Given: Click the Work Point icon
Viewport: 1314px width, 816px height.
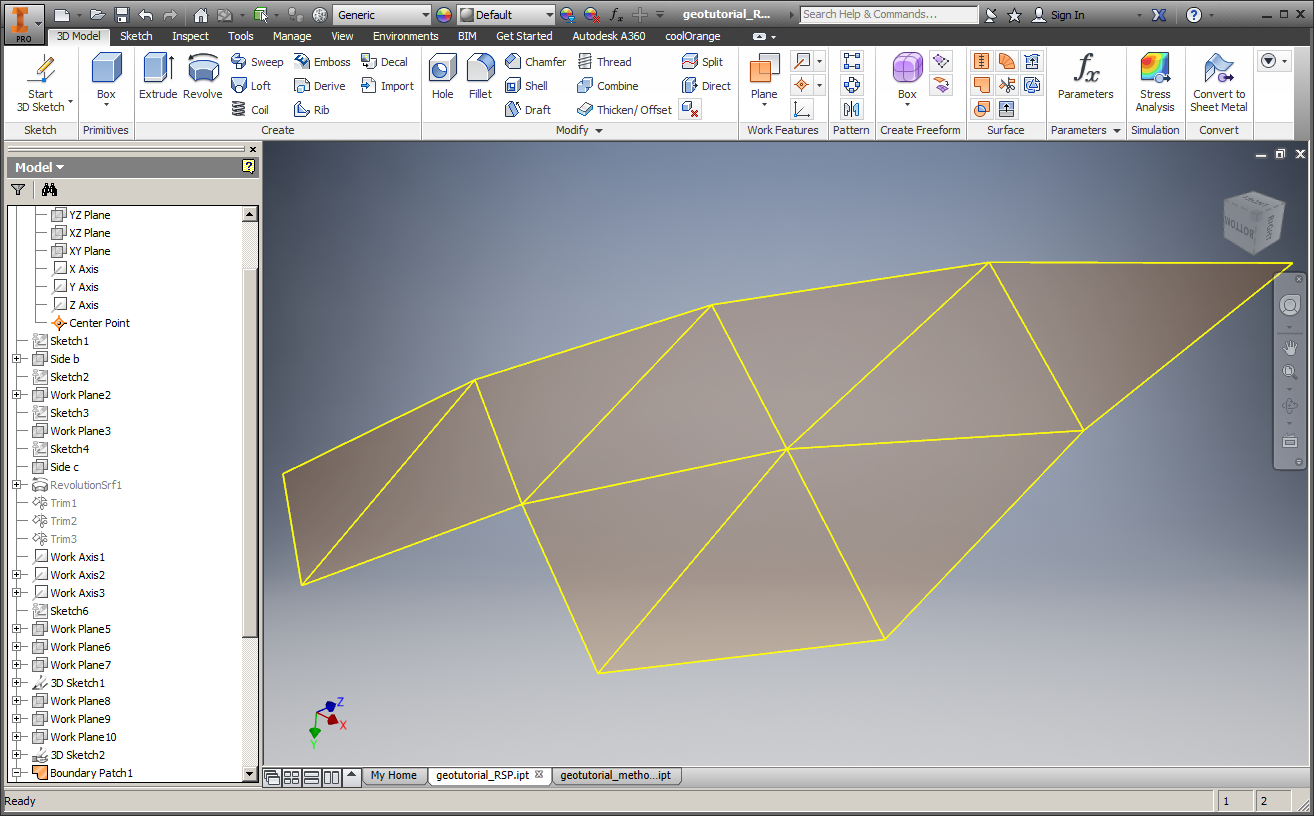Looking at the screenshot, I should [802, 86].
